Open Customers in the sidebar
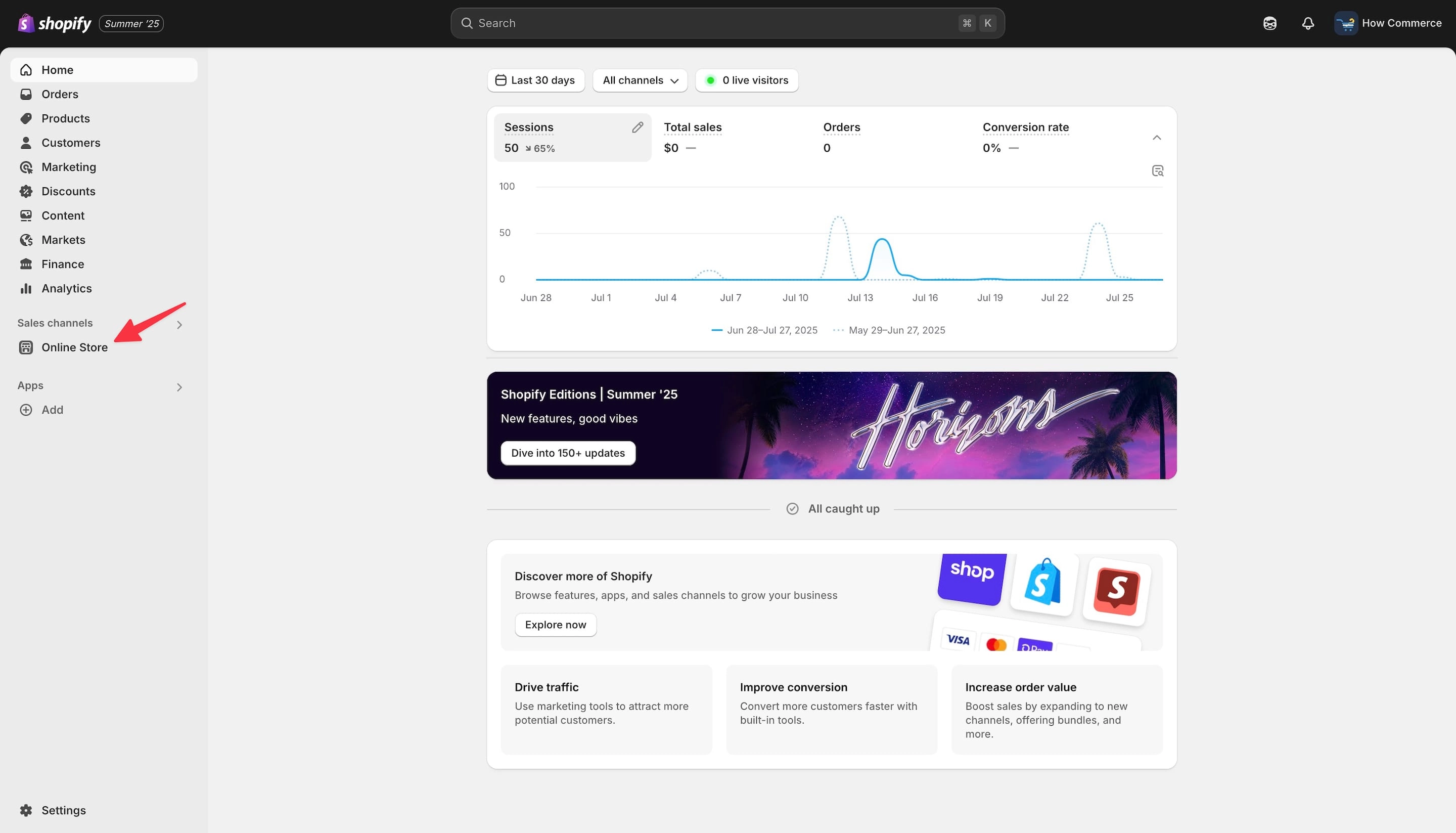The width and height of the screenshot is (1456, 833). click(104, 143)
